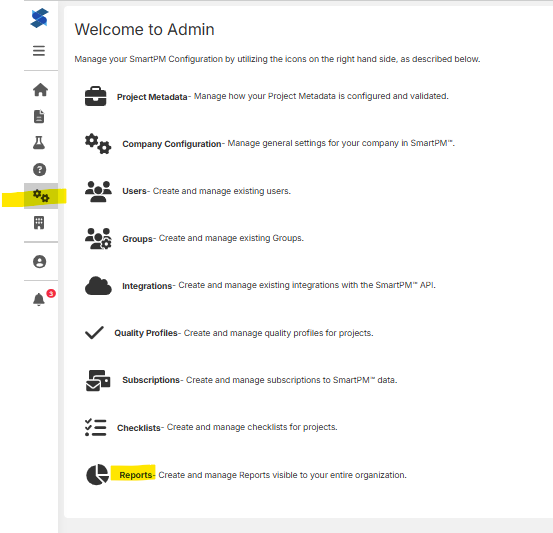Image resolution: width=553 pixels, height=533 pixels.
Task: Click "Create and manage checklists for projects." text
Action: 252,427
